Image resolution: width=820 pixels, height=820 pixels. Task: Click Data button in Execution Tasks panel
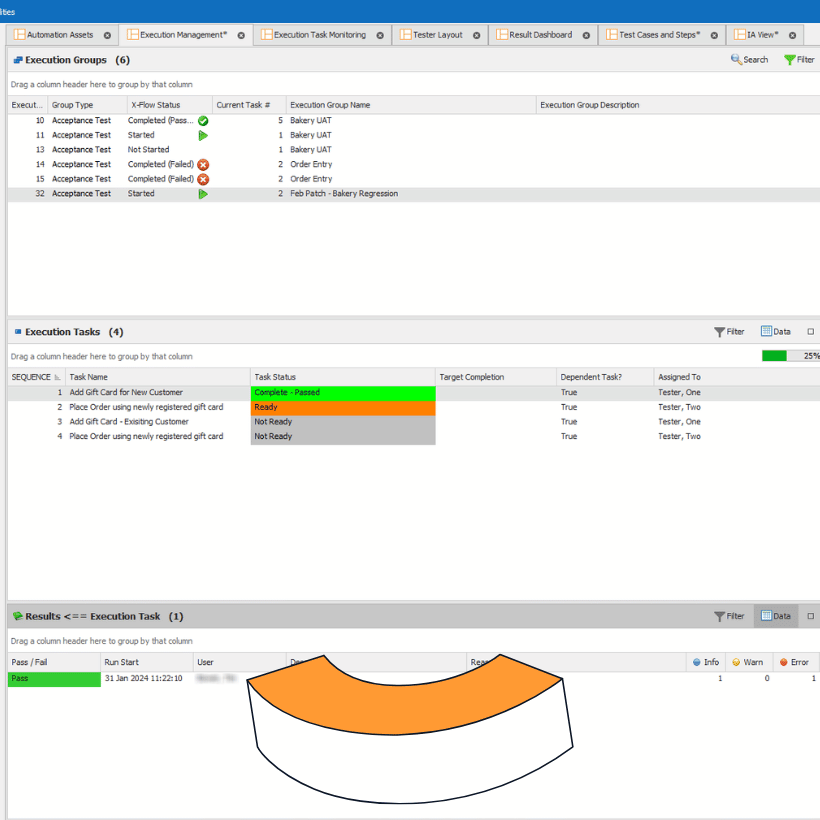coord(776,332)
